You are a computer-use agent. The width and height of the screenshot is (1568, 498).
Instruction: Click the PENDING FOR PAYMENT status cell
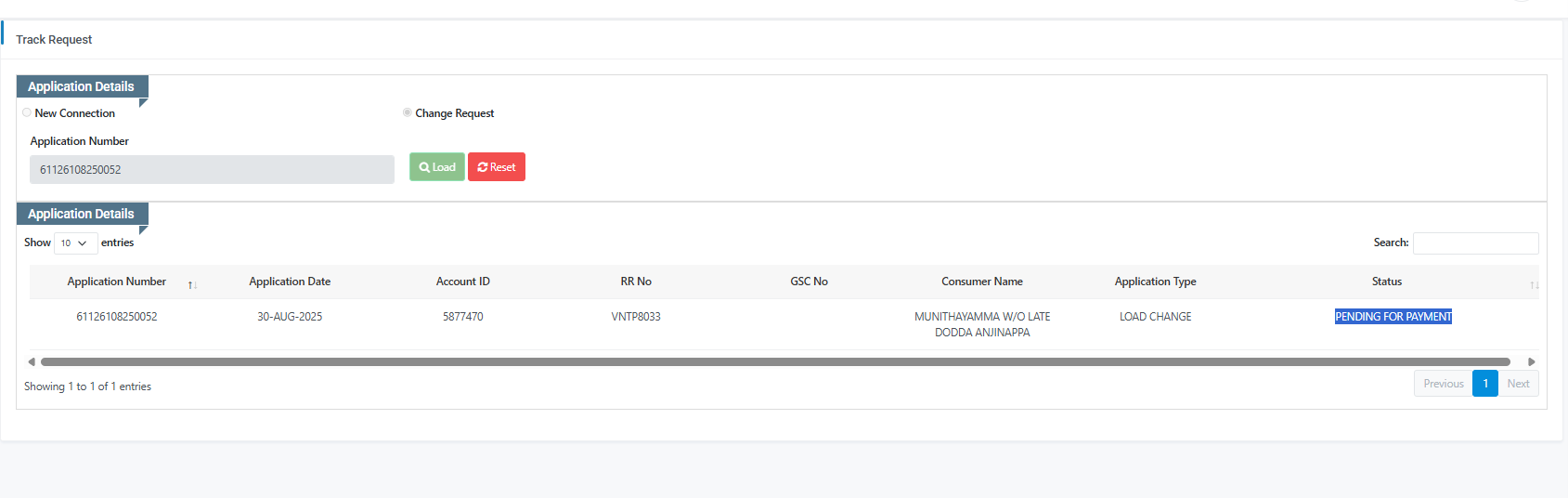click(1393, 317)
